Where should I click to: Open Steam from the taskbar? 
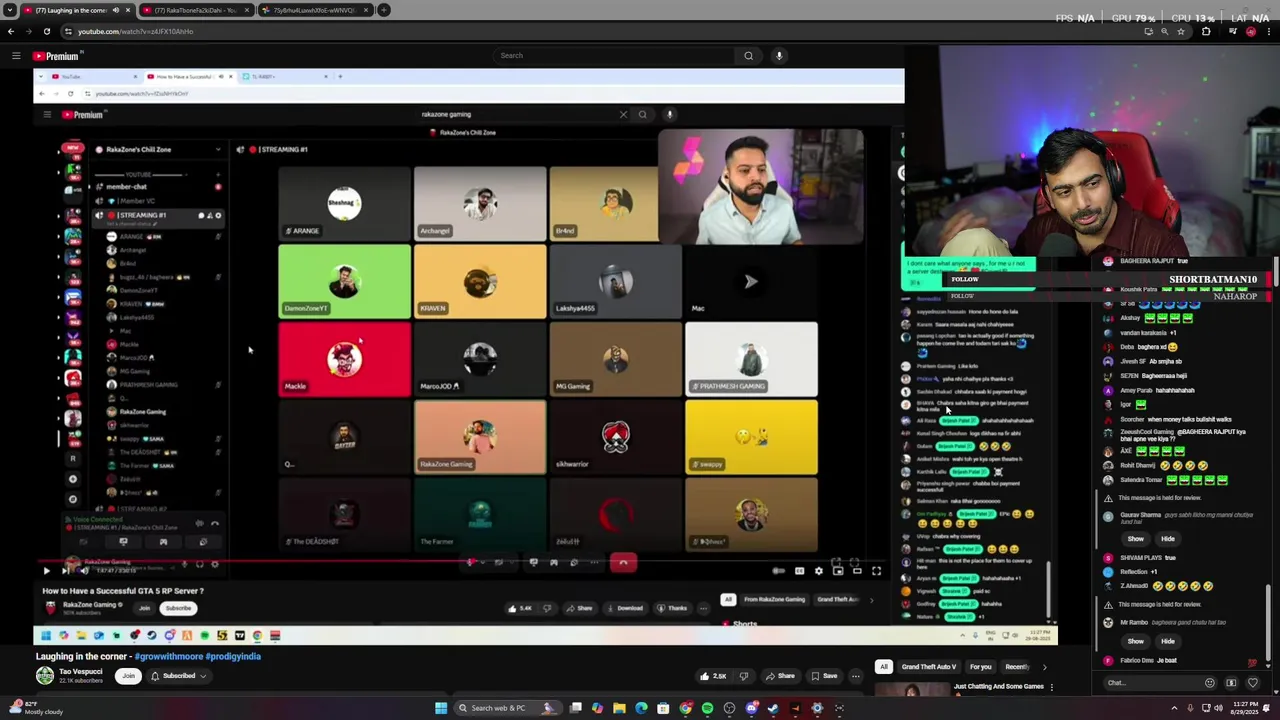(773, 708)
